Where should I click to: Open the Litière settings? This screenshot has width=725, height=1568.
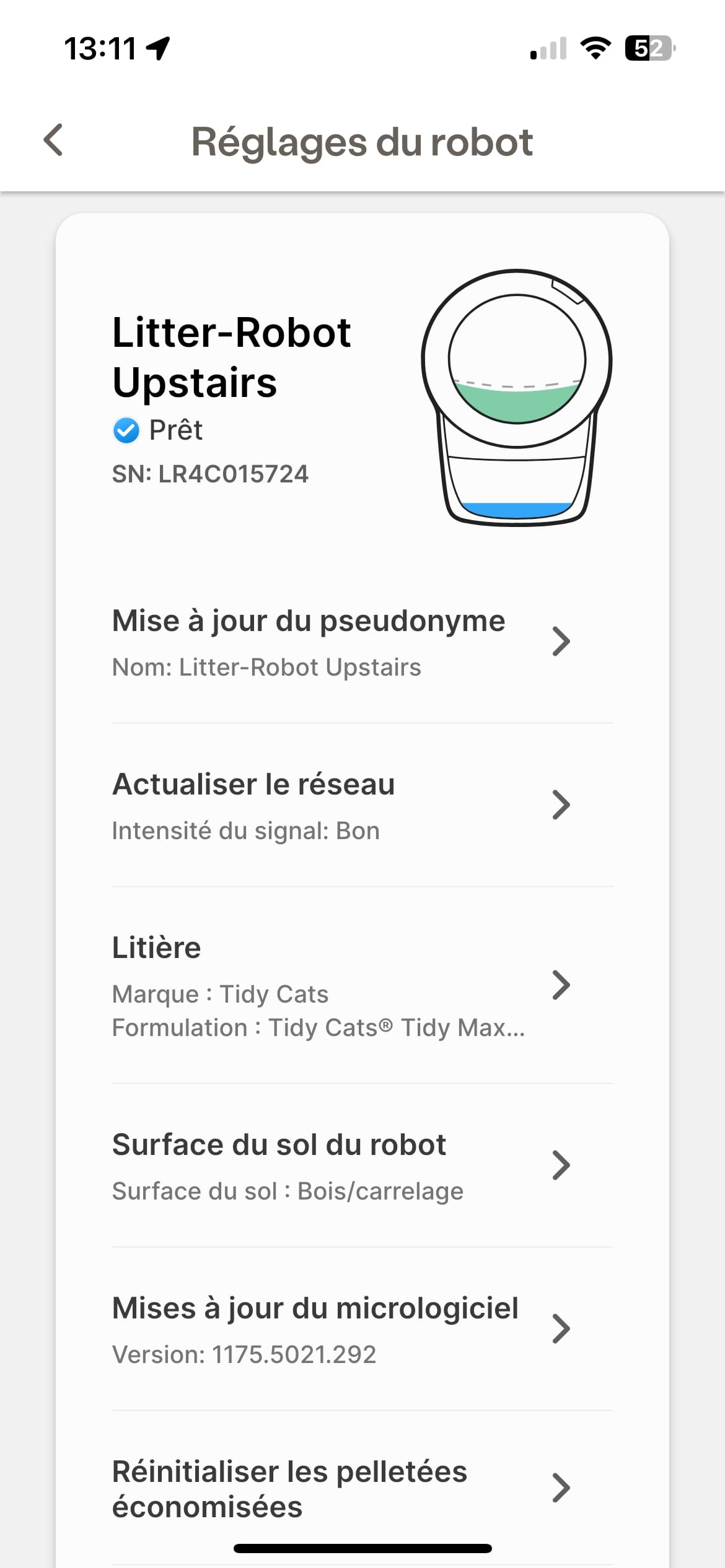(x=157, y=948)
